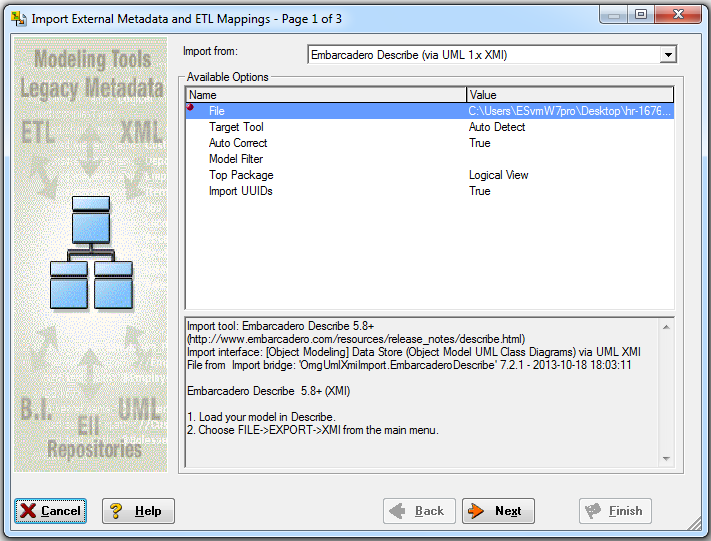The width and height of the screenshot is (711, 541).
Task: Click the True value for Auto Correct
Action: (480, 143)
